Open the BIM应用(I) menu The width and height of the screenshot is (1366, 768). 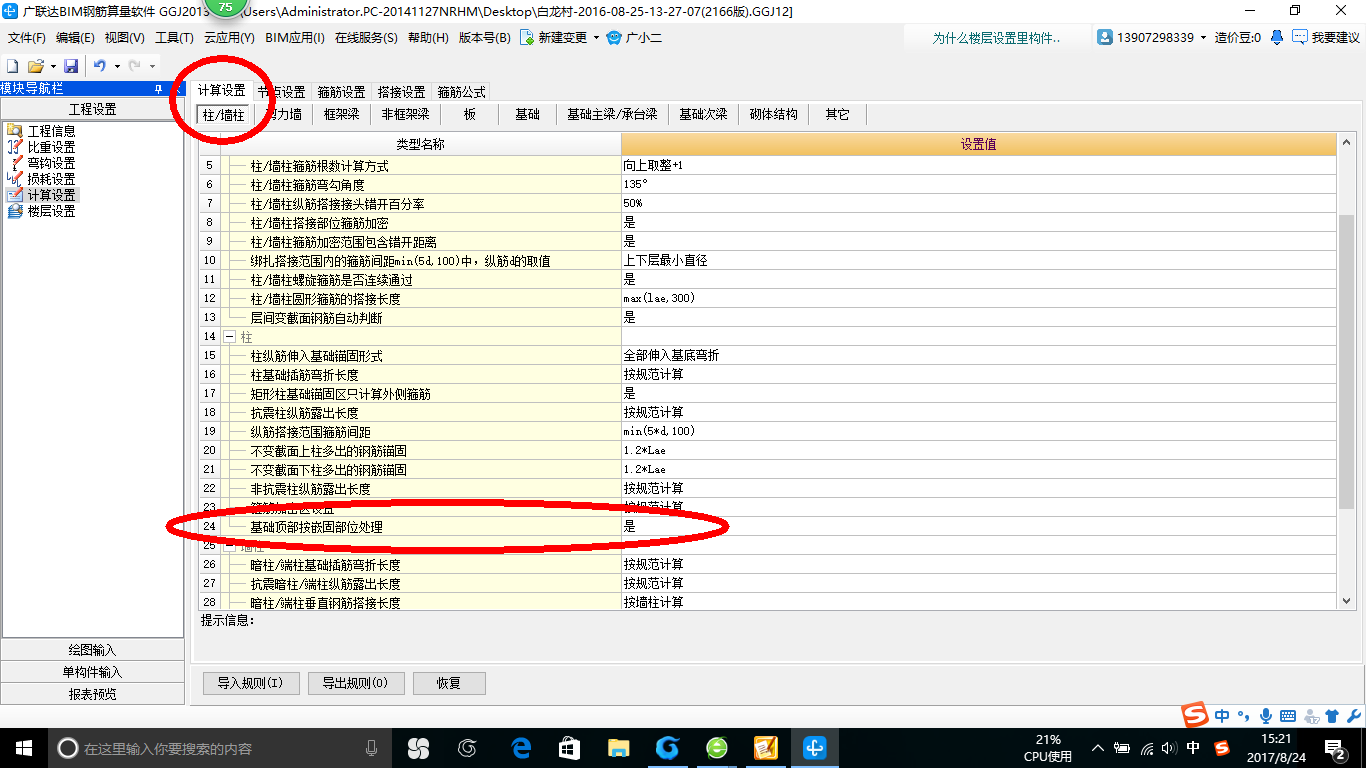(x=295, y=38)
